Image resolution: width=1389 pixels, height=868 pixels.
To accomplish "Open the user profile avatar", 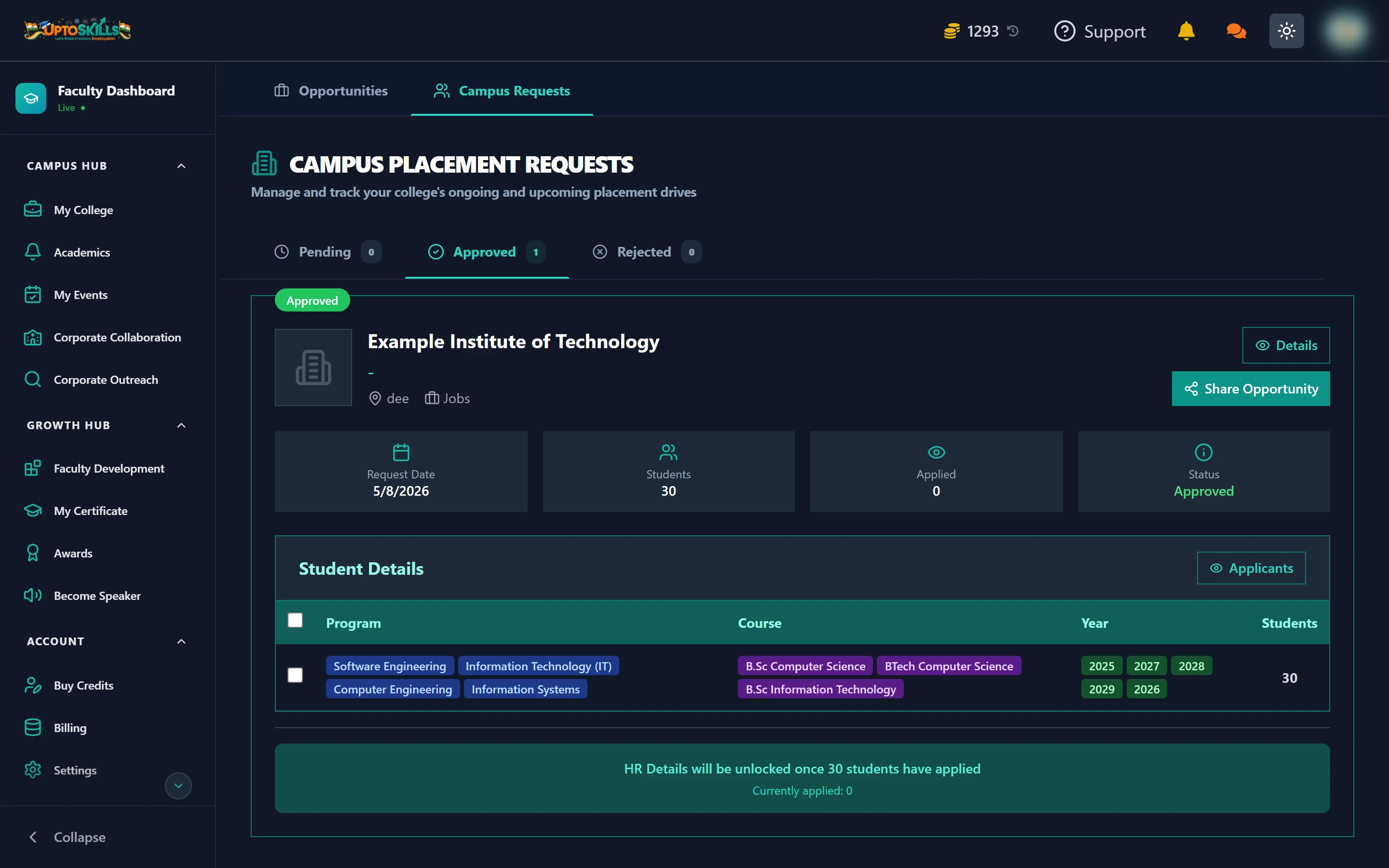I will 1346,31.
